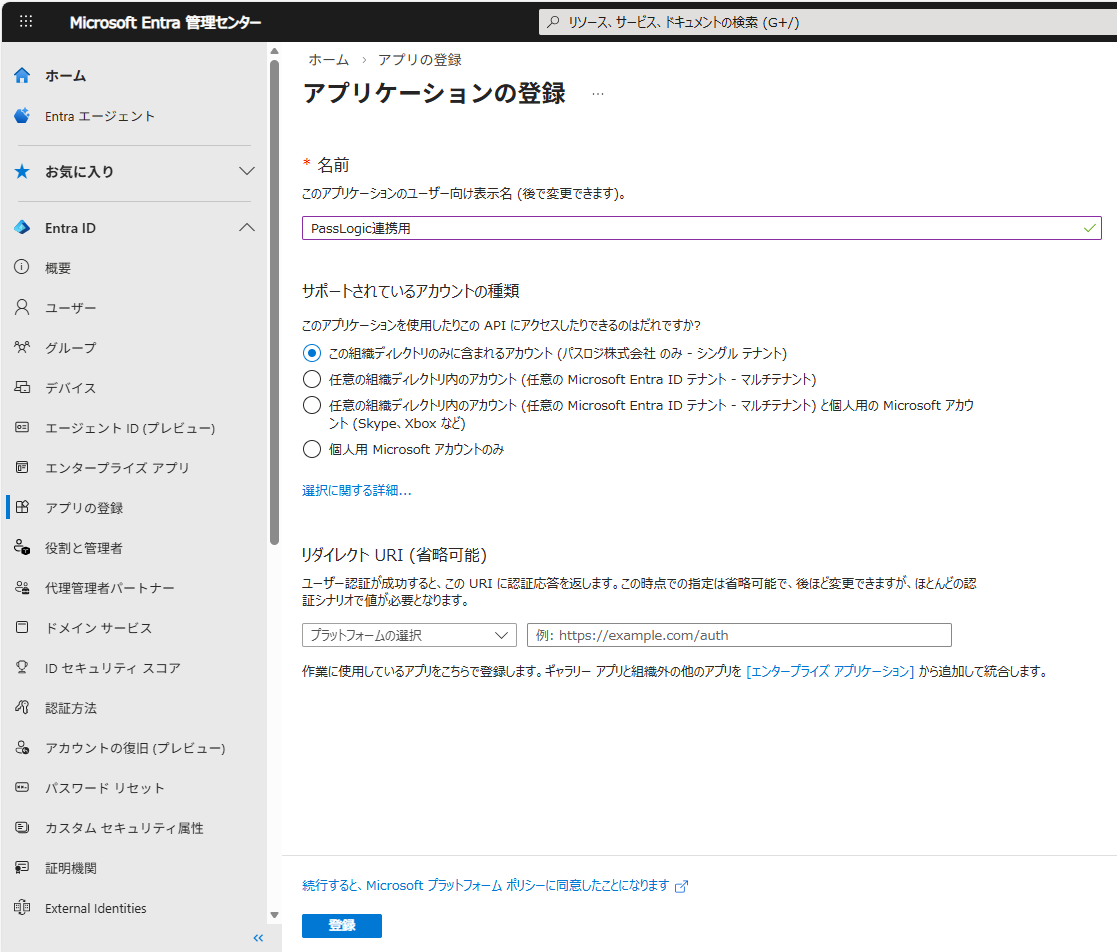Click the ユーザー person icon
Viewport: 1117px width, 952px height.
(x=22, y=307)
